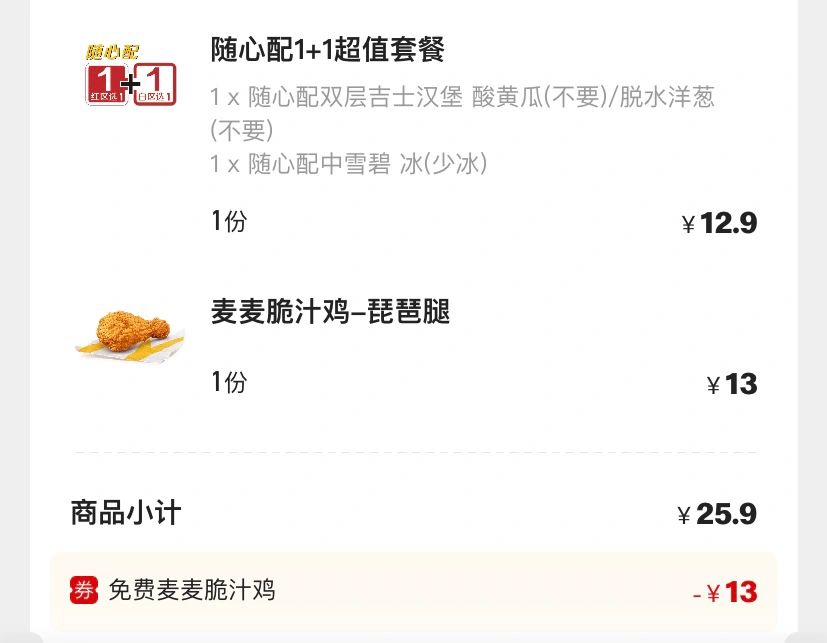Screen dimensions: 827x643
Task: Click the ¥13 drumstick price
Action: click(x=732, y=384)
